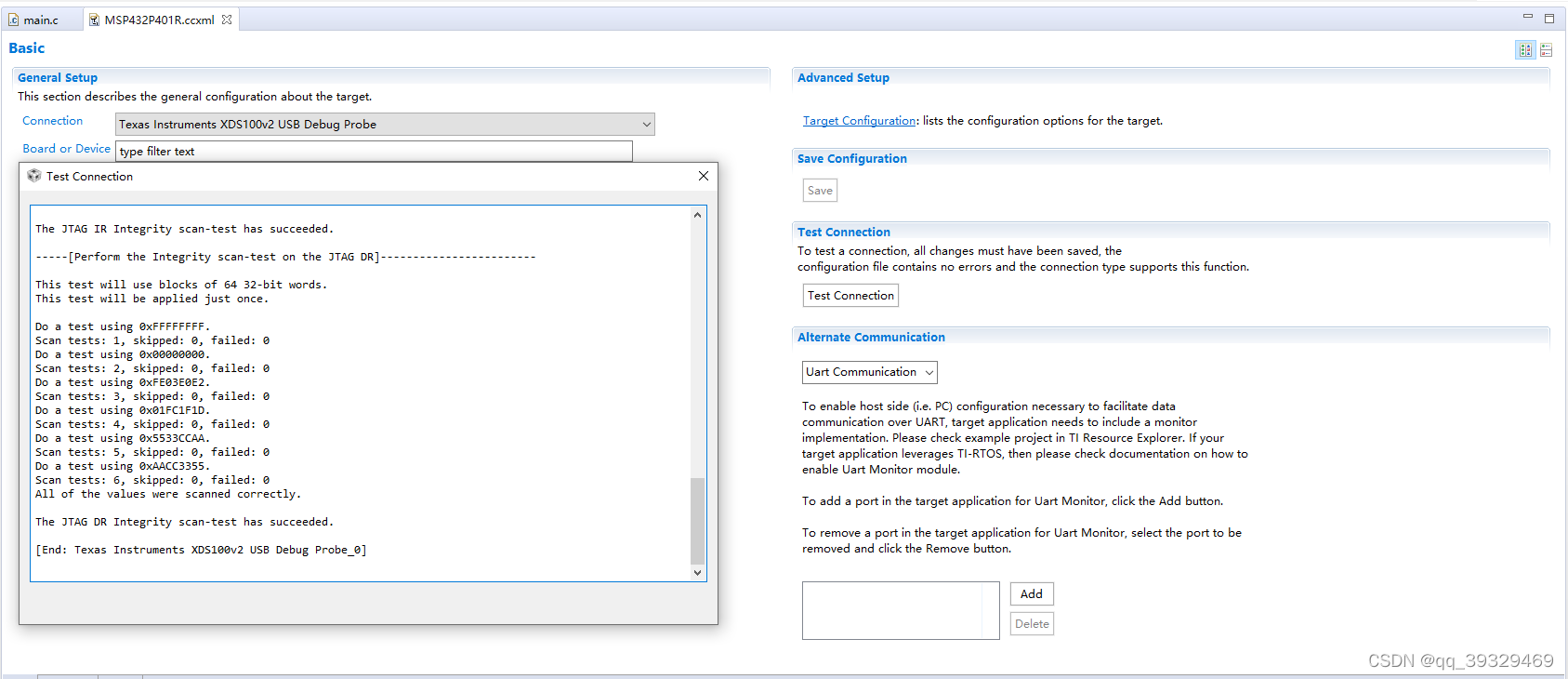1568x679 pixels.
Task: Switch to the side-by-side column layout icon
Action: 1525,50
